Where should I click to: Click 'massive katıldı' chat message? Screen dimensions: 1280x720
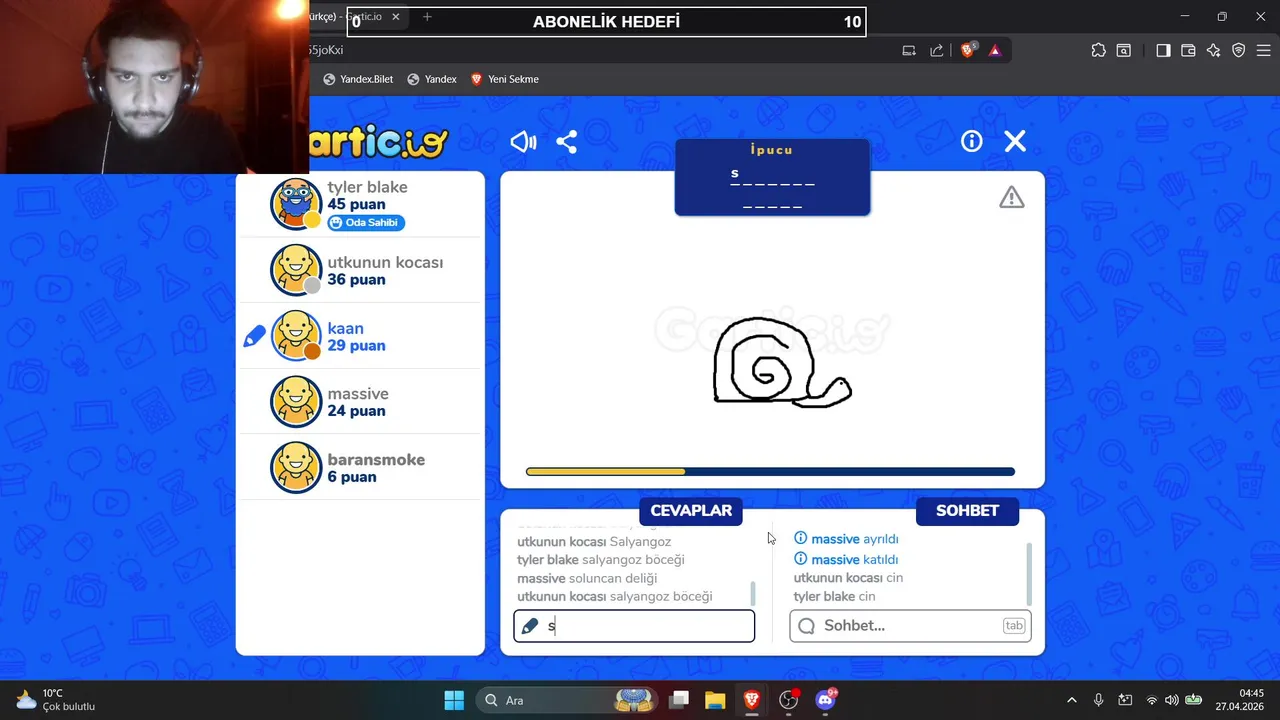click(x=846, y=560)
